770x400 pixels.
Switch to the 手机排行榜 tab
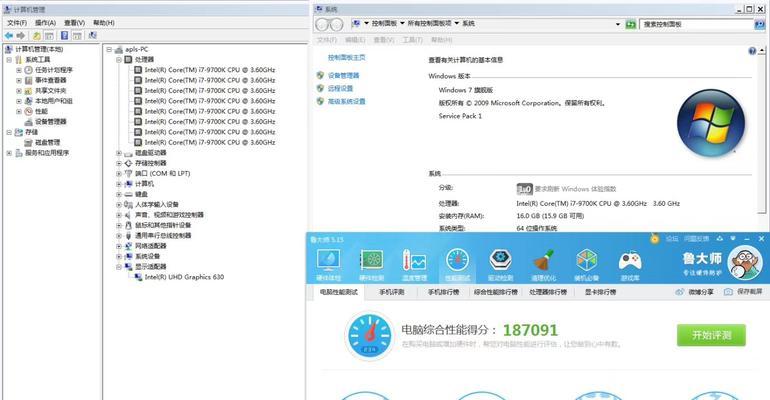[443, 292]
